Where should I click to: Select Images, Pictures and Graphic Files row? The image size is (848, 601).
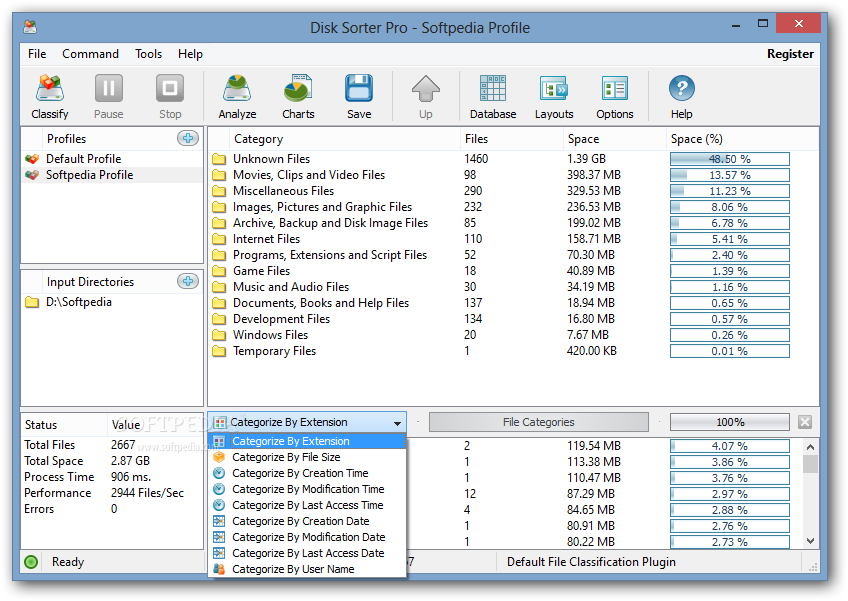tap(513, 207)
